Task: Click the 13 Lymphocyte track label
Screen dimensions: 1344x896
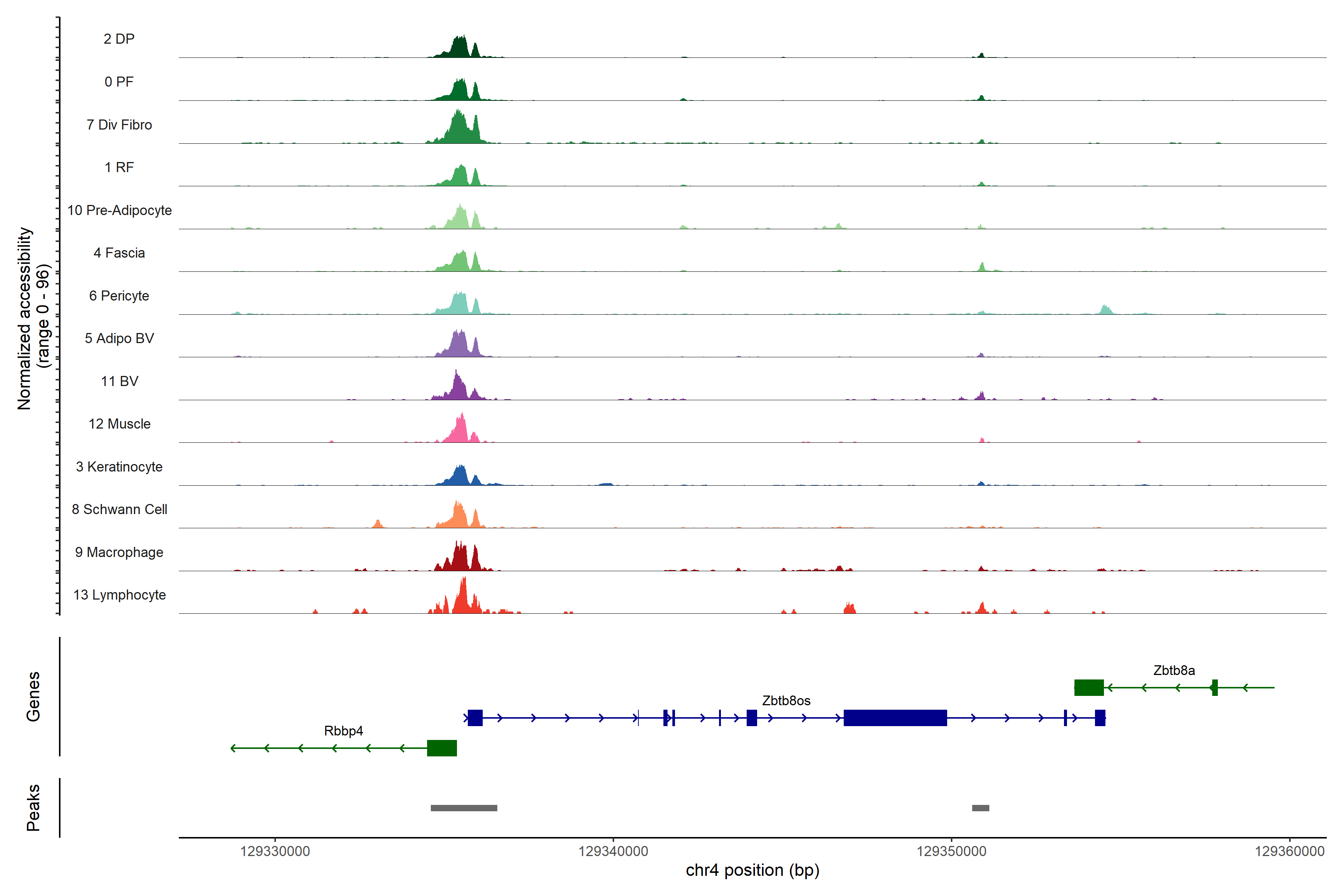Action: pos(119,595)
